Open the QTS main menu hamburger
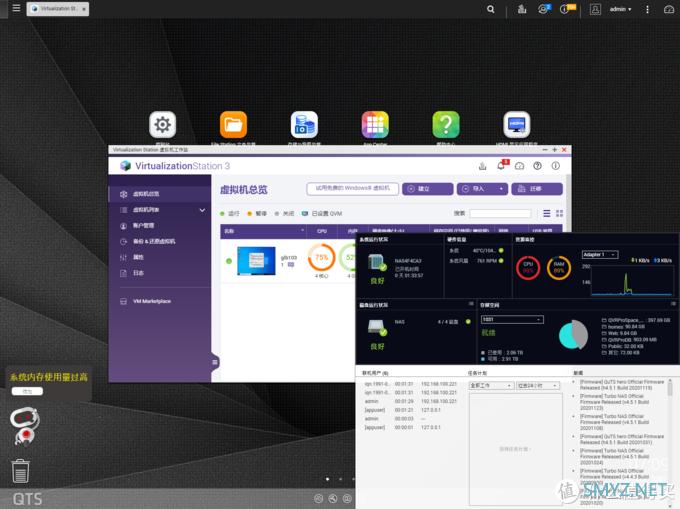The image size is (680, 509). click(15, 9)
